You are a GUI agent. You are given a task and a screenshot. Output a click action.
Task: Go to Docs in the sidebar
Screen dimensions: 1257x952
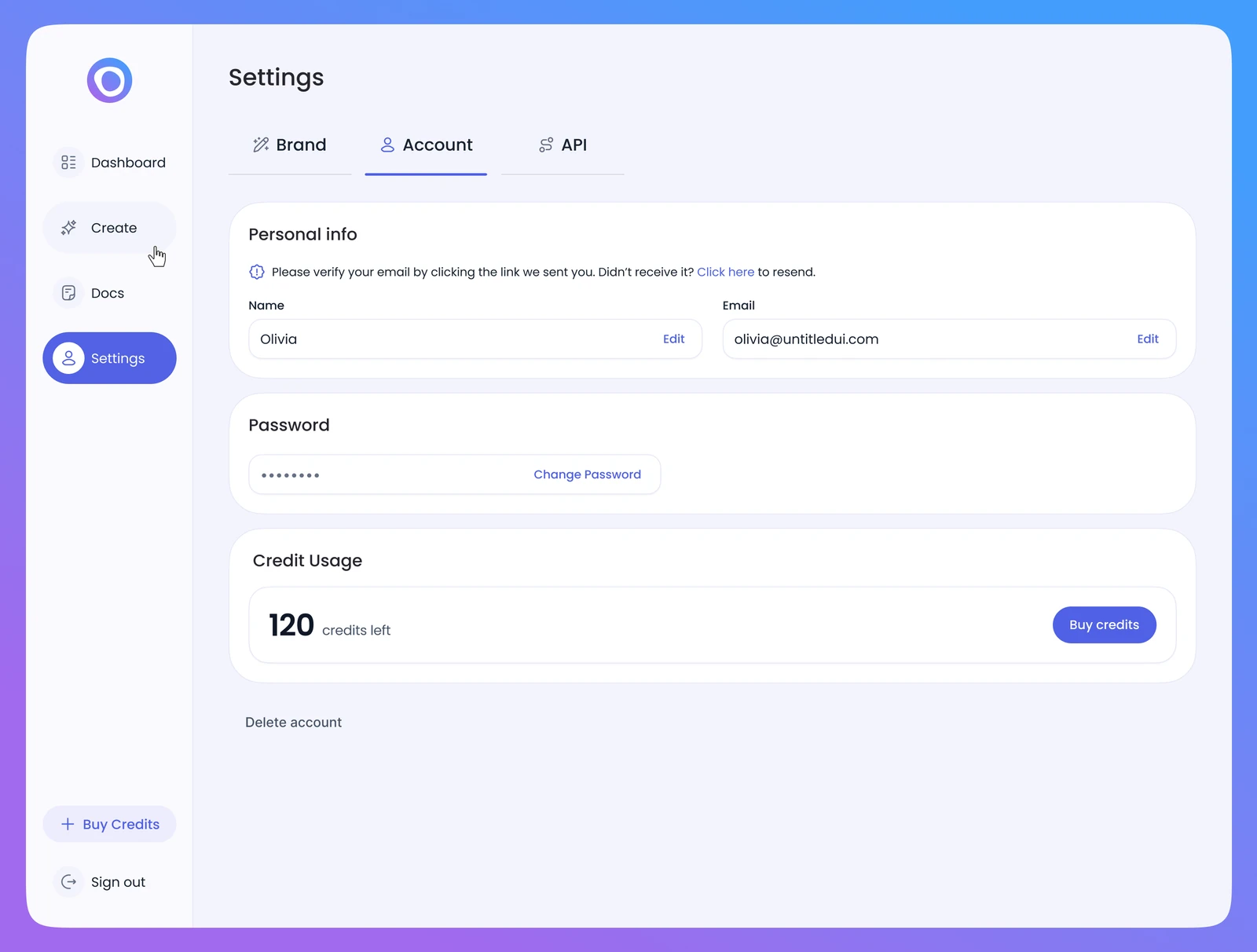[x=110, y=293]
